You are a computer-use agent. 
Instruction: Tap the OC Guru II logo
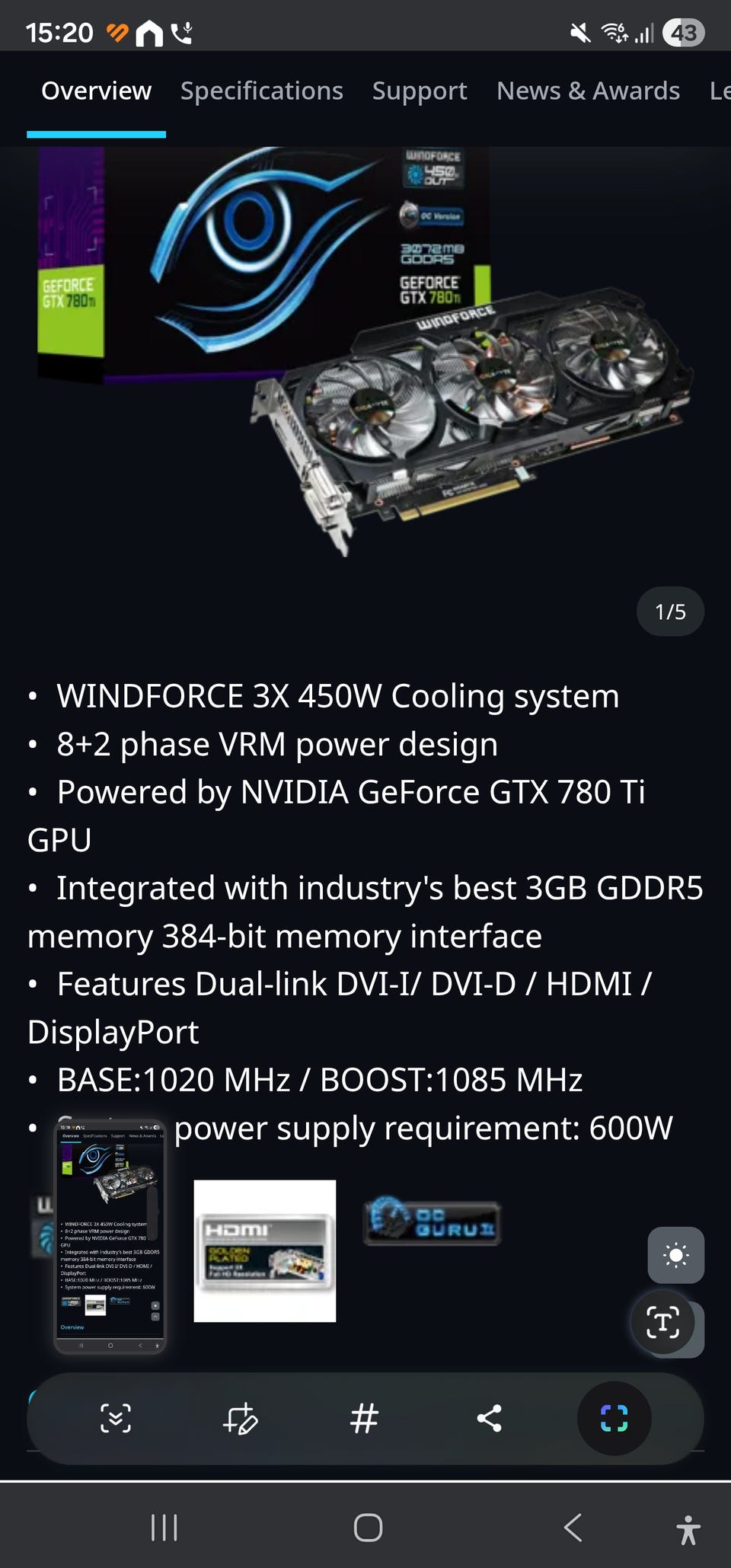coord(432,1222)
